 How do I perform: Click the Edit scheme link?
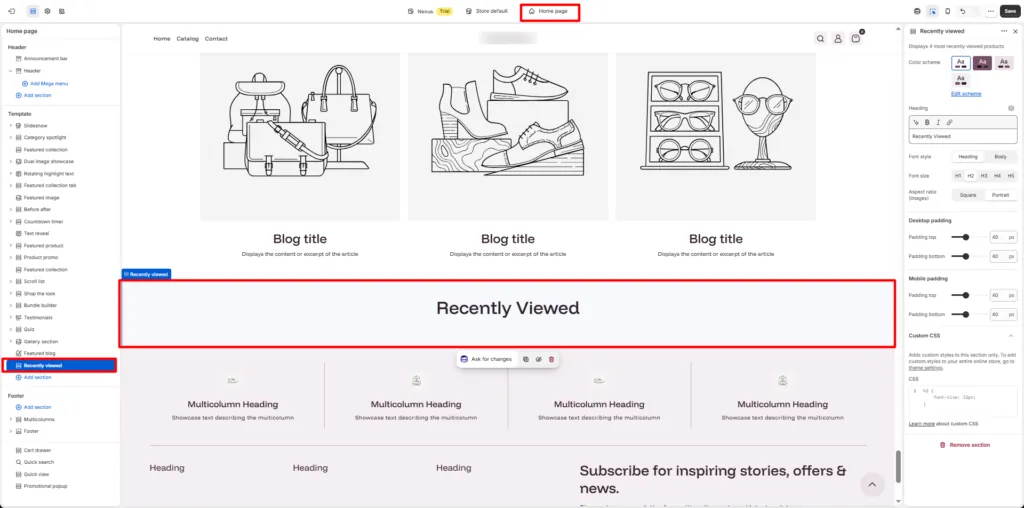tap(966, 94)
